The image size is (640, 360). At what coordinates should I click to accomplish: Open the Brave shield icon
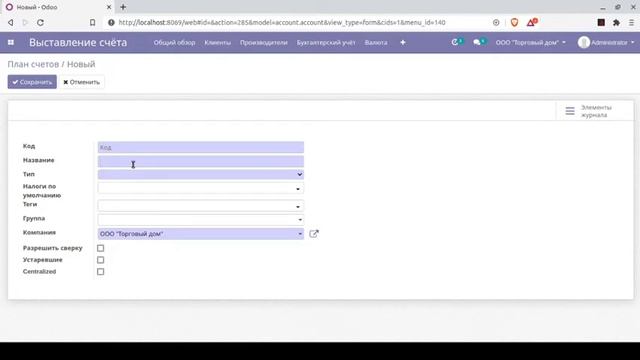514,22
